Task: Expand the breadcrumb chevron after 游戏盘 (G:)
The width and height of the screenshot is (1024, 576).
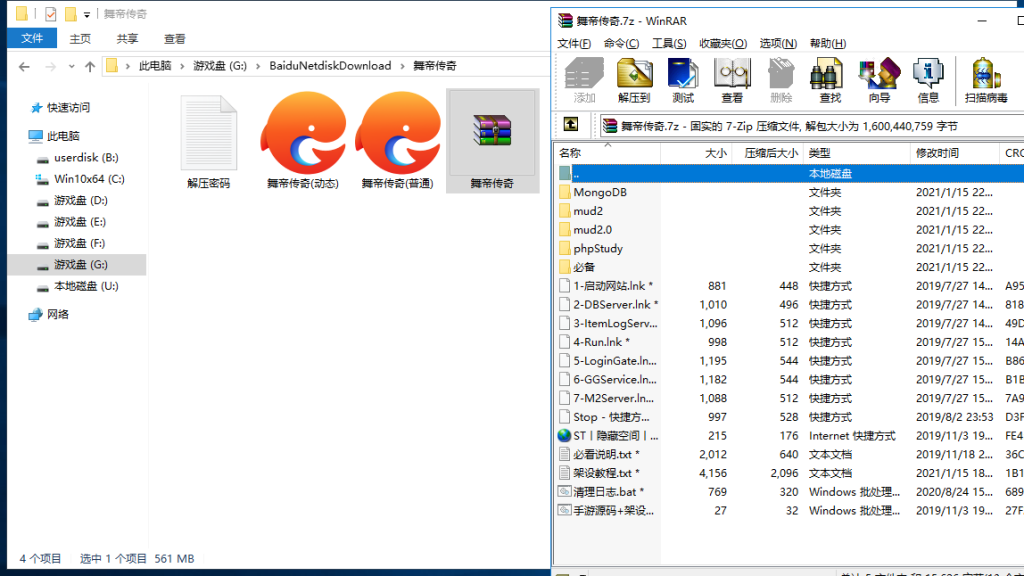Action: (258, 66)
